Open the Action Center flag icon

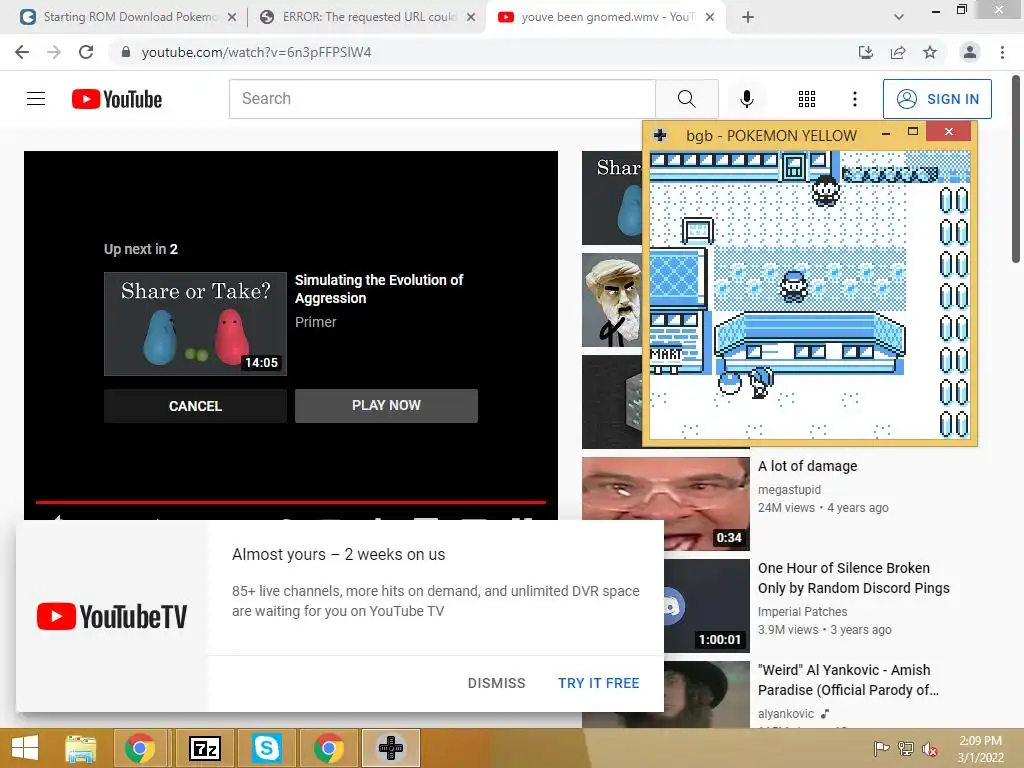coord(881,749)
